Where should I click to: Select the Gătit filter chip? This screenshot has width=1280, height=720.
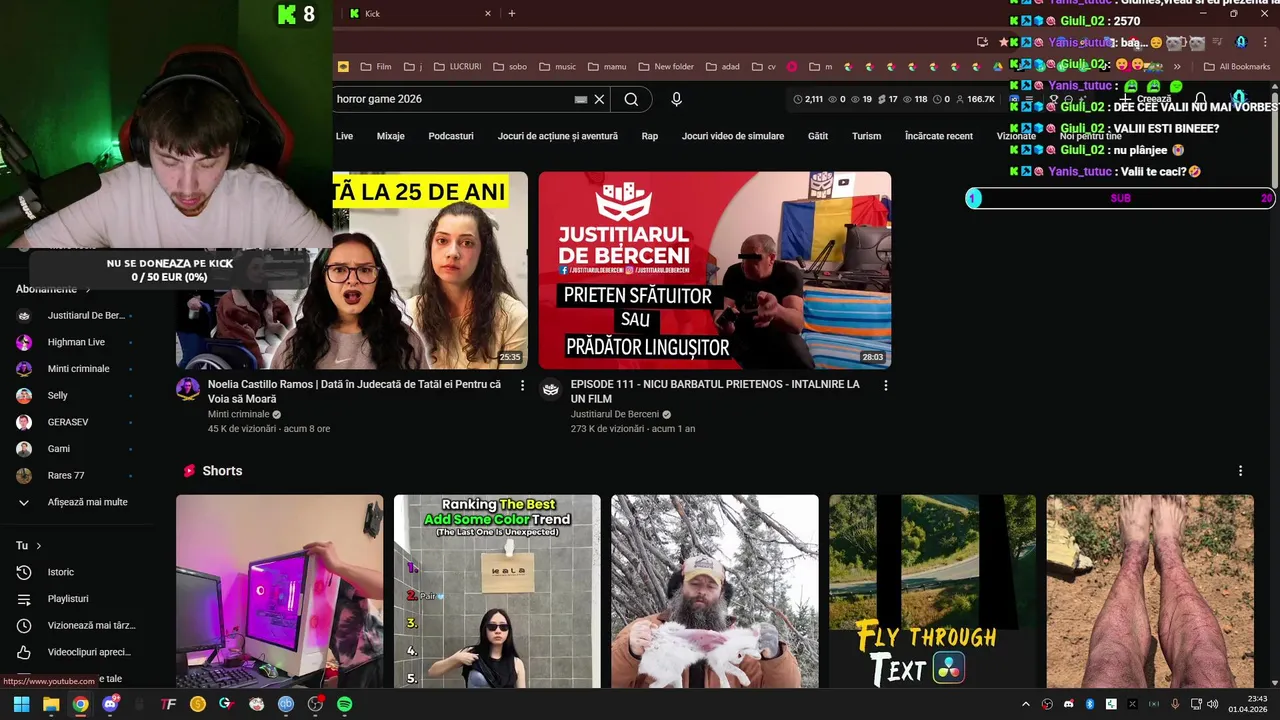tap(818, 136)
